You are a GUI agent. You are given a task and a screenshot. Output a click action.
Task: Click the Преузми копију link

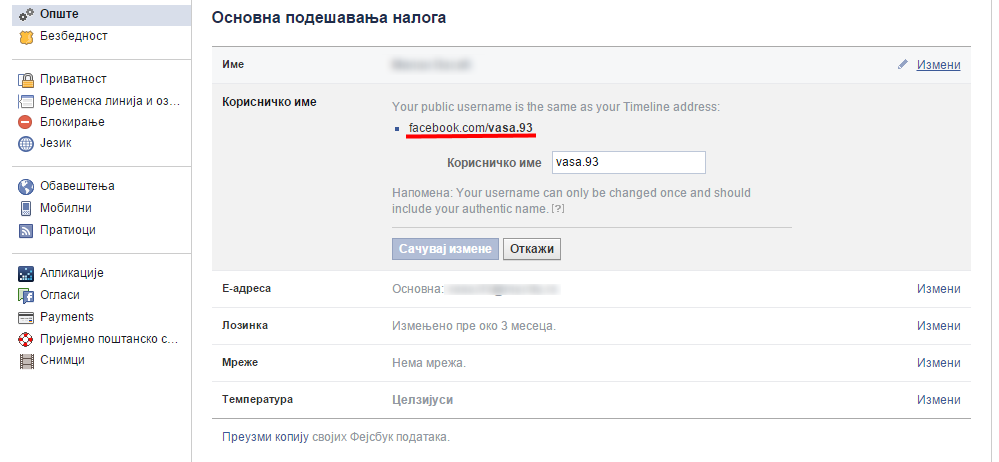click(259, 437)
